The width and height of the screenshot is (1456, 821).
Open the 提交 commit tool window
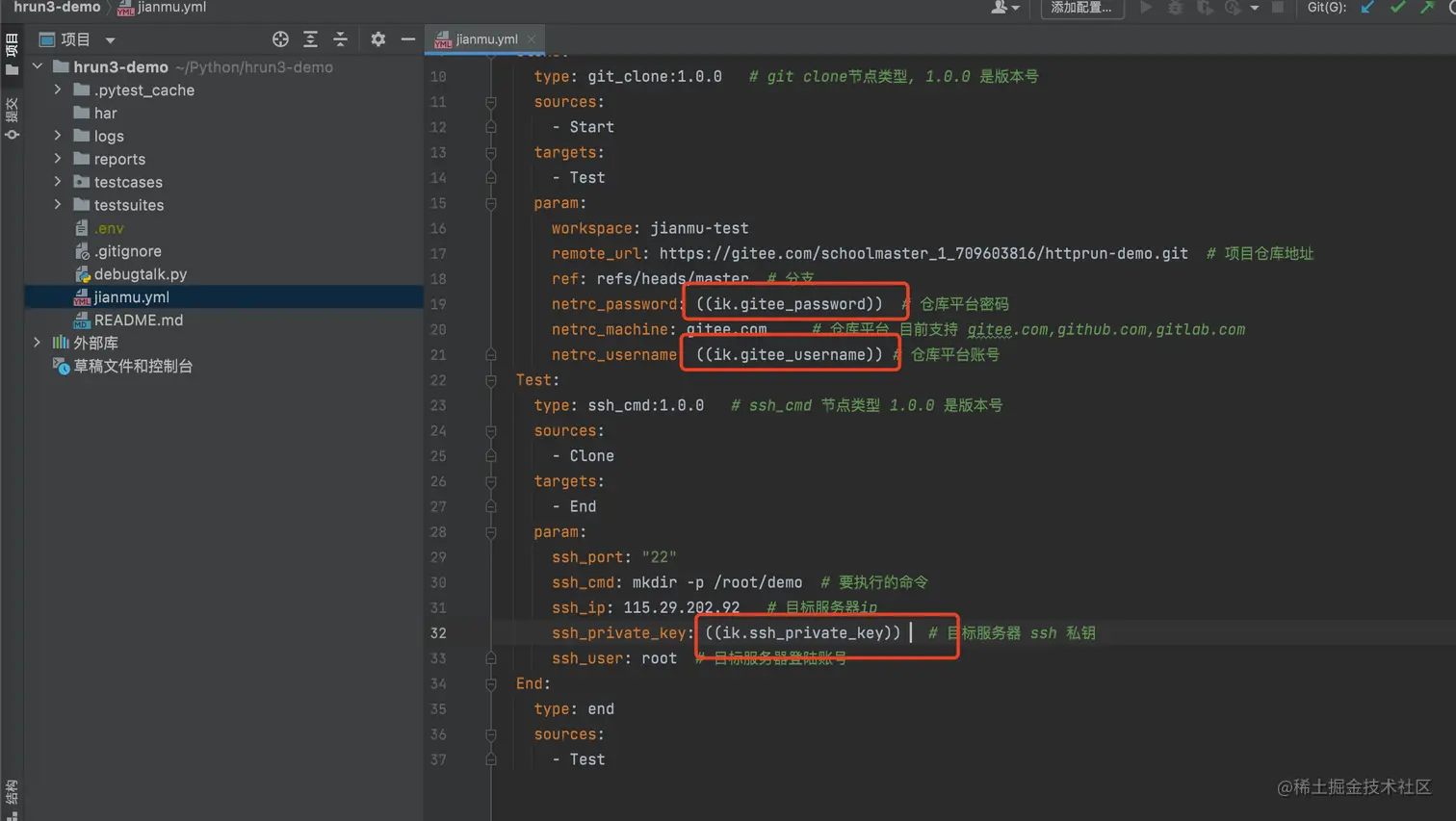(12, 118)
